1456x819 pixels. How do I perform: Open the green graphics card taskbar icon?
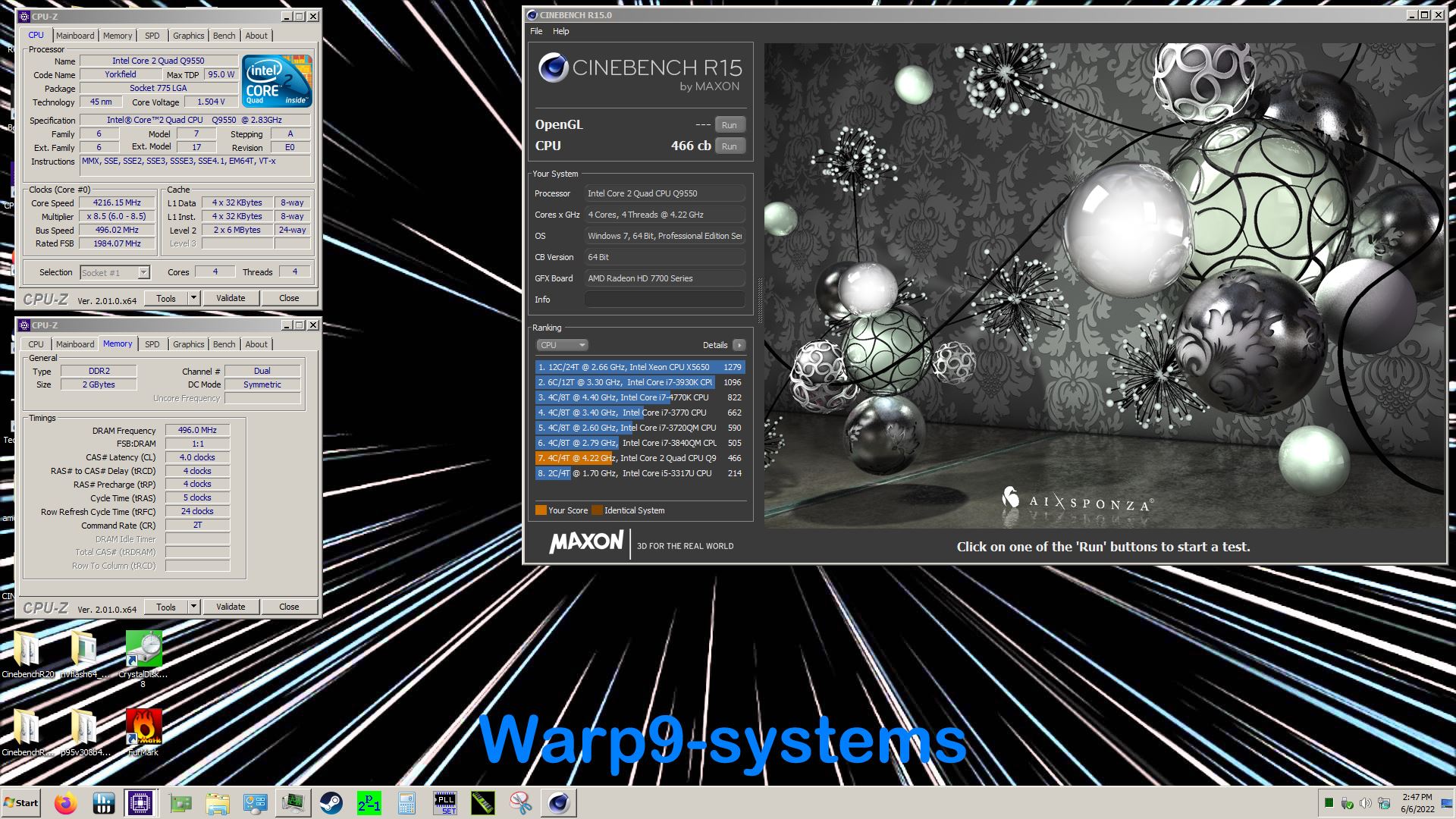[180, 803]
